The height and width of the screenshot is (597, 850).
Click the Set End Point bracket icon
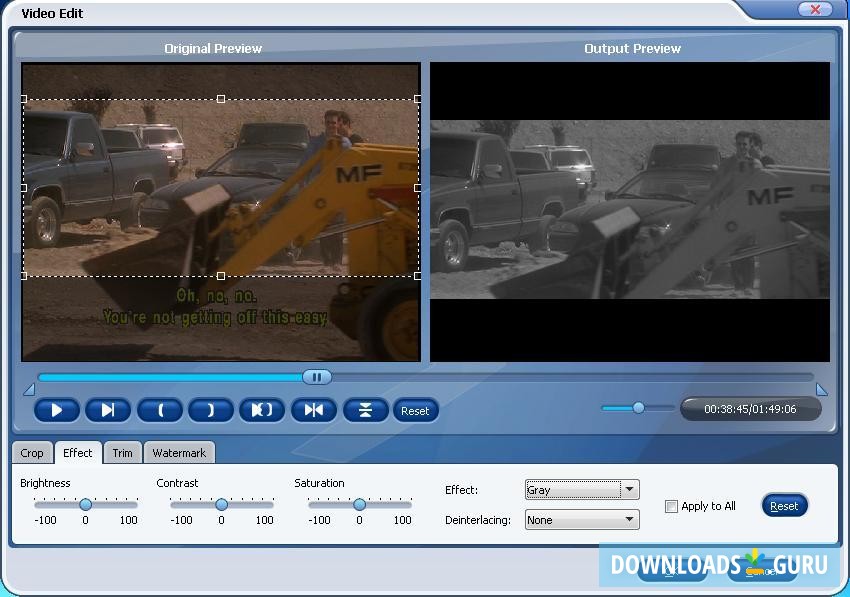tap(210, 410)
